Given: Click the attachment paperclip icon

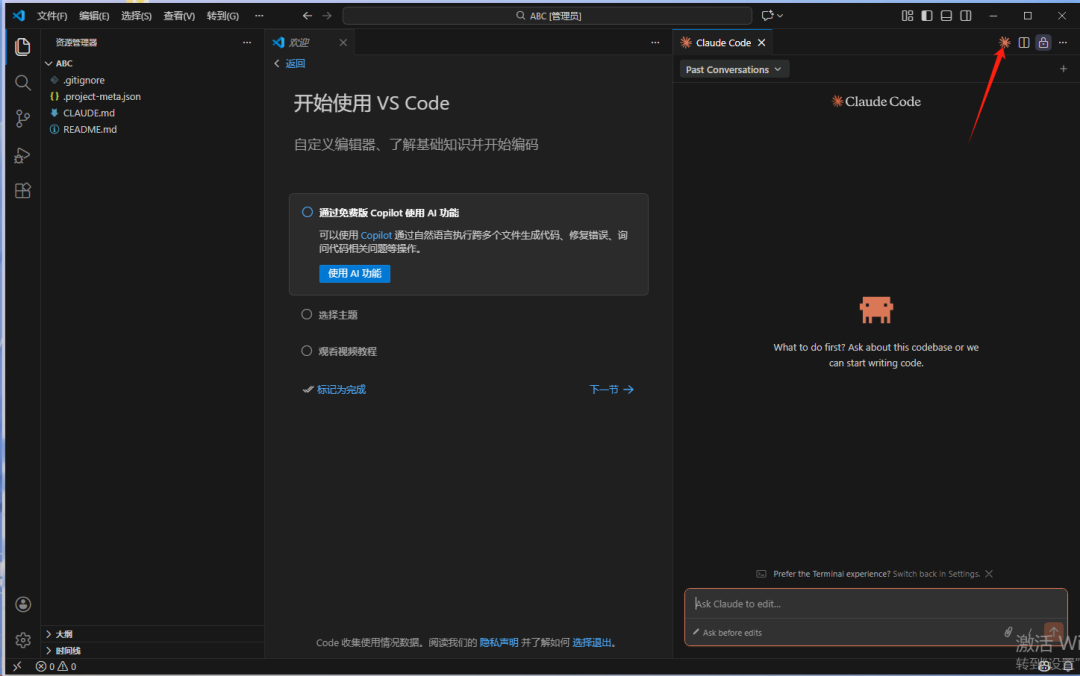Looking at the screenshot, I should [x=1008, y=632].
